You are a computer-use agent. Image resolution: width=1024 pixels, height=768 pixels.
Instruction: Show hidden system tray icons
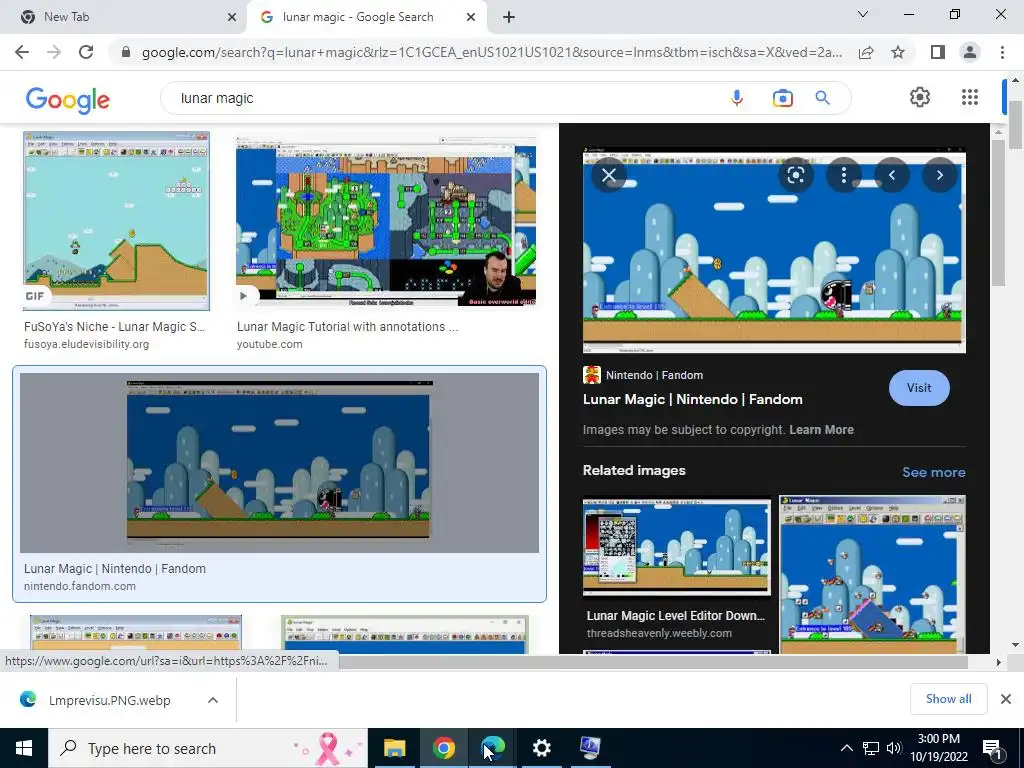pyautogui.click(x=846, y=748)
